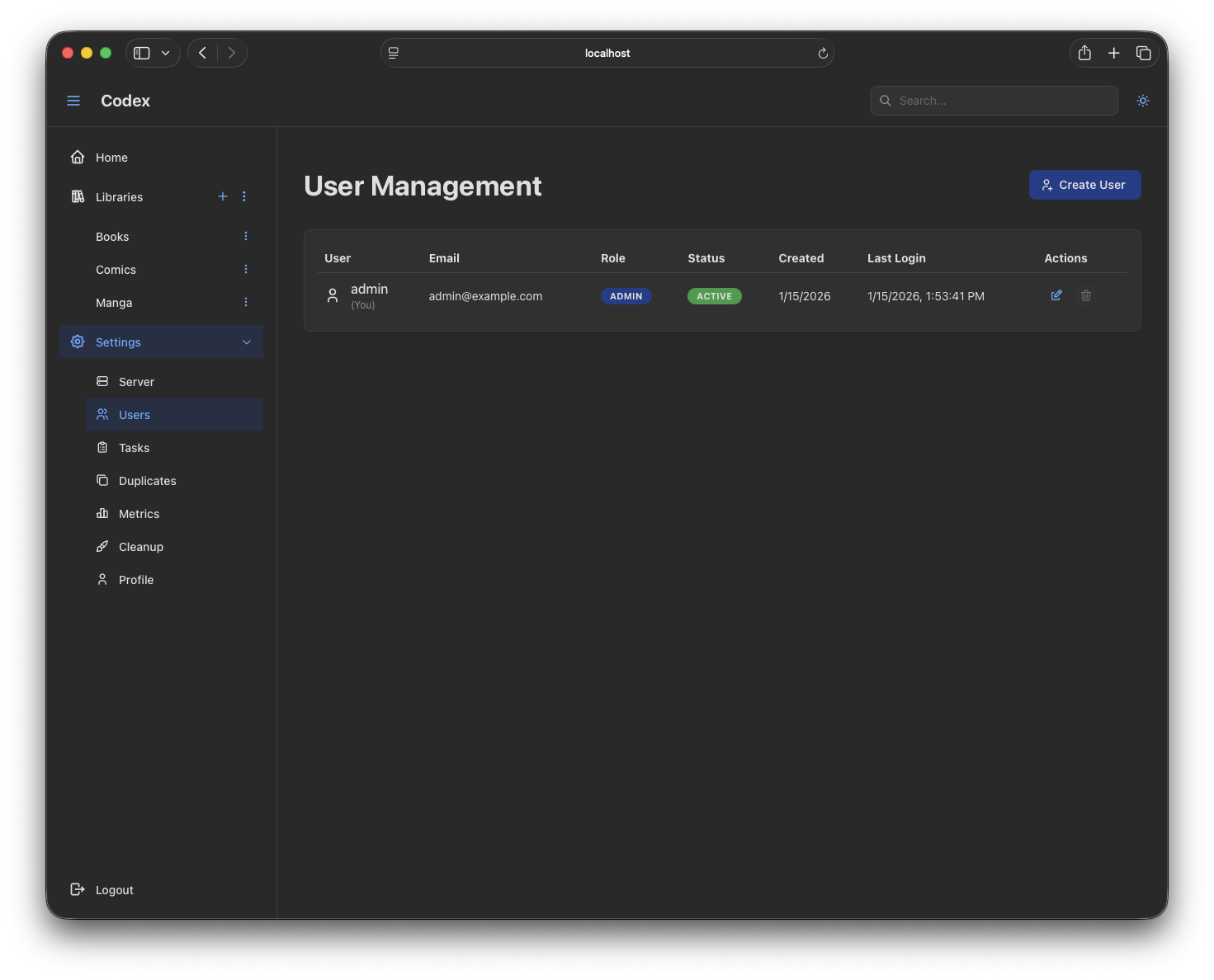Open the hamburger menu next to Codex
The width and height of the screenshot is (1214, 980).
point(73,100)
